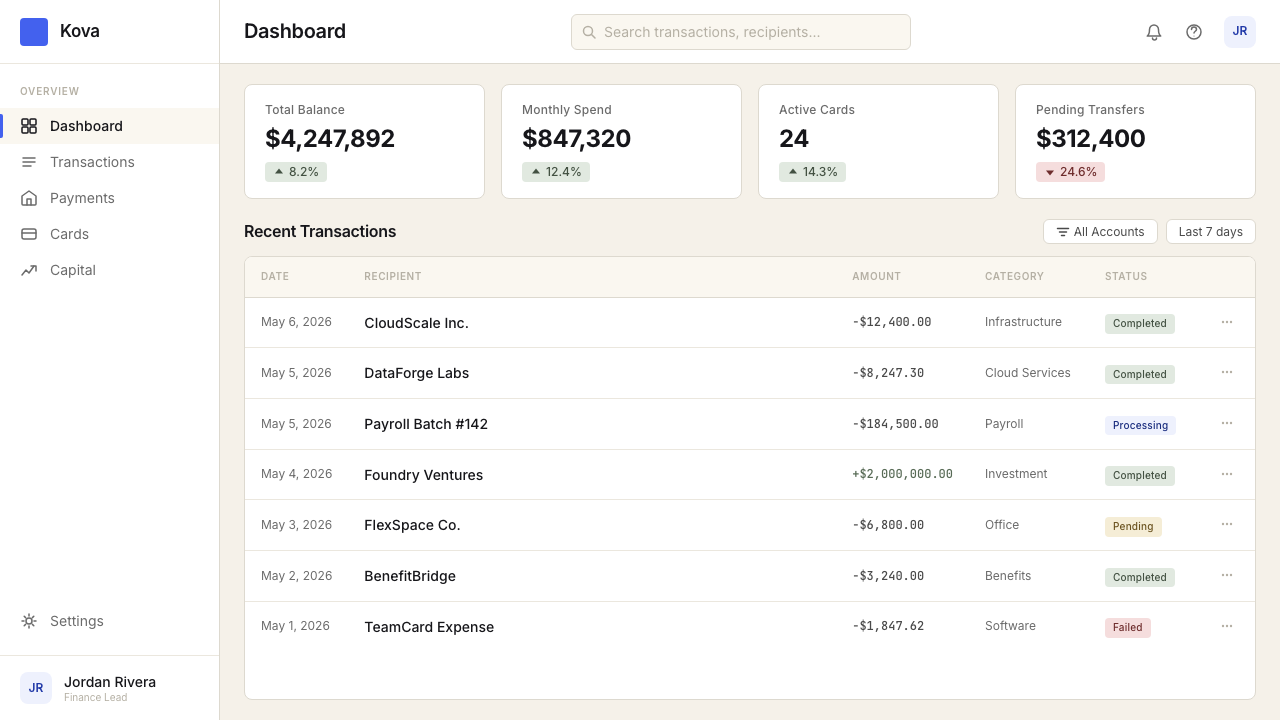The width and height of the screenshot is (1280, 720).
Task: Open more options for BenefitBridge row
Action: point(1227,575)
